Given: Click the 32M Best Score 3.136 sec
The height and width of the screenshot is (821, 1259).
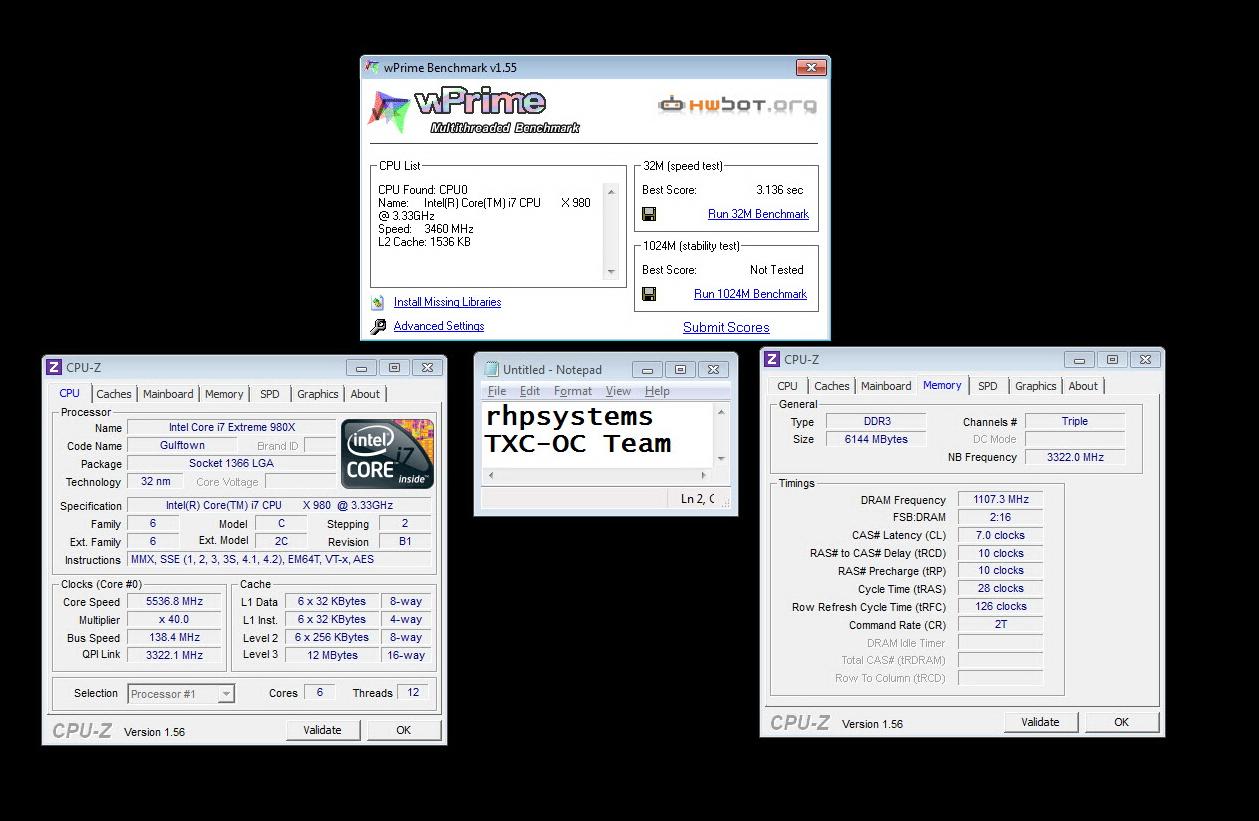Looking at the screenshot, I should 779,190.
